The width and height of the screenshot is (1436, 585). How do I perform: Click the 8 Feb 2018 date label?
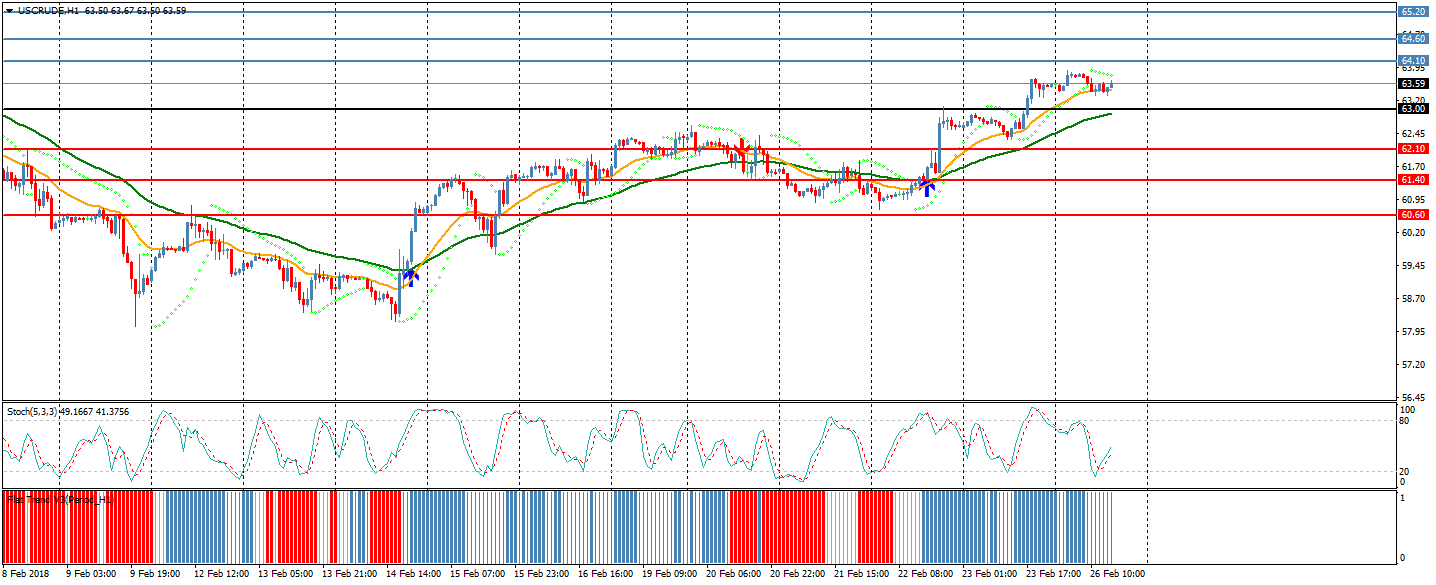click(x=24, y=575)
